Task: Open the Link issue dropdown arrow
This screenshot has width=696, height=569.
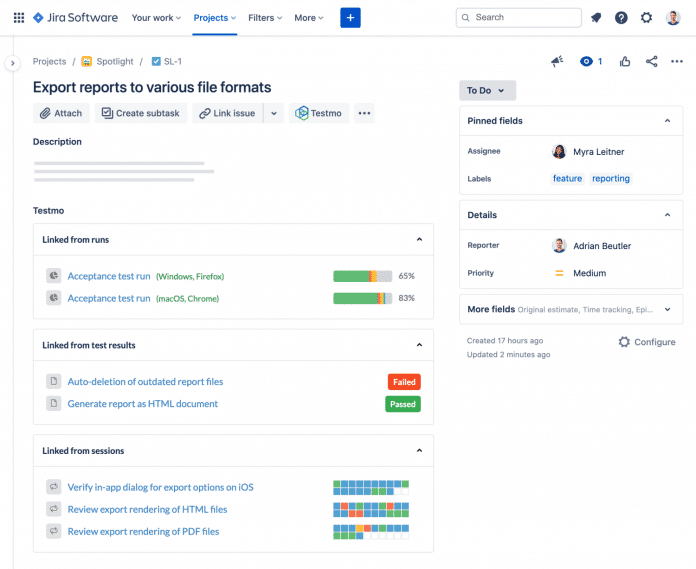Action: pos(274,113)
